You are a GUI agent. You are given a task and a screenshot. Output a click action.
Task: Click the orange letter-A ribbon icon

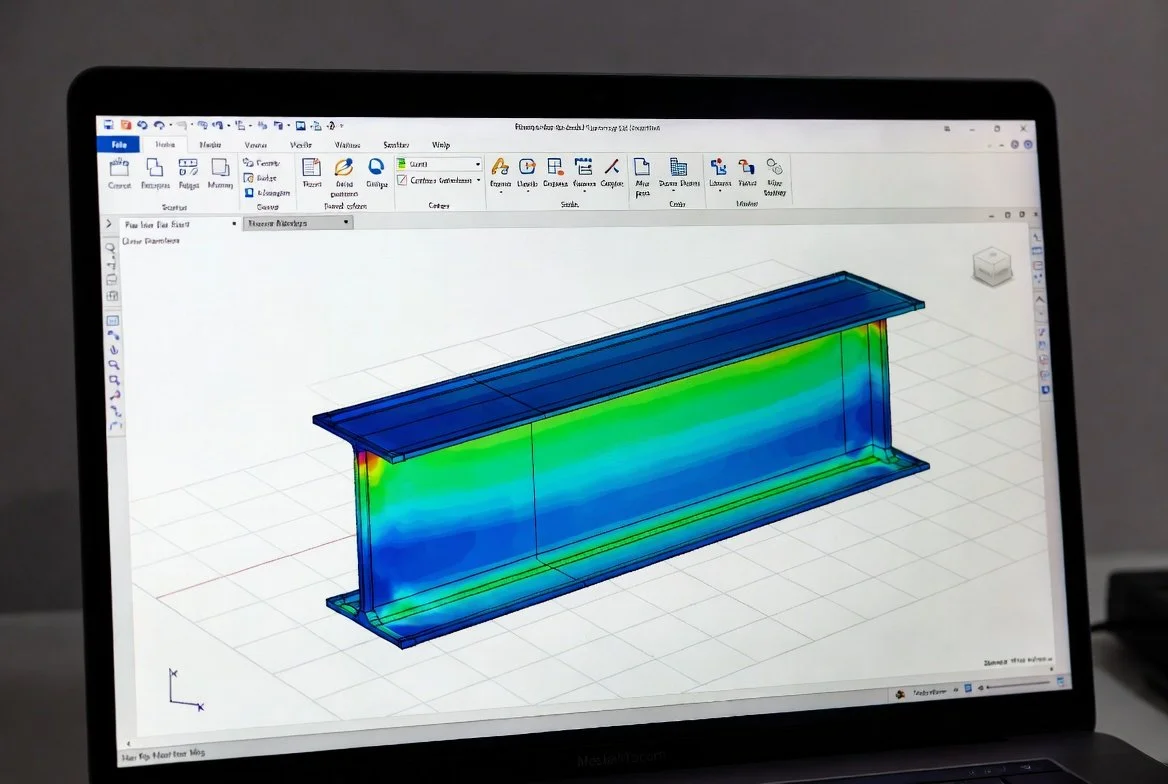tap(500, 166)
